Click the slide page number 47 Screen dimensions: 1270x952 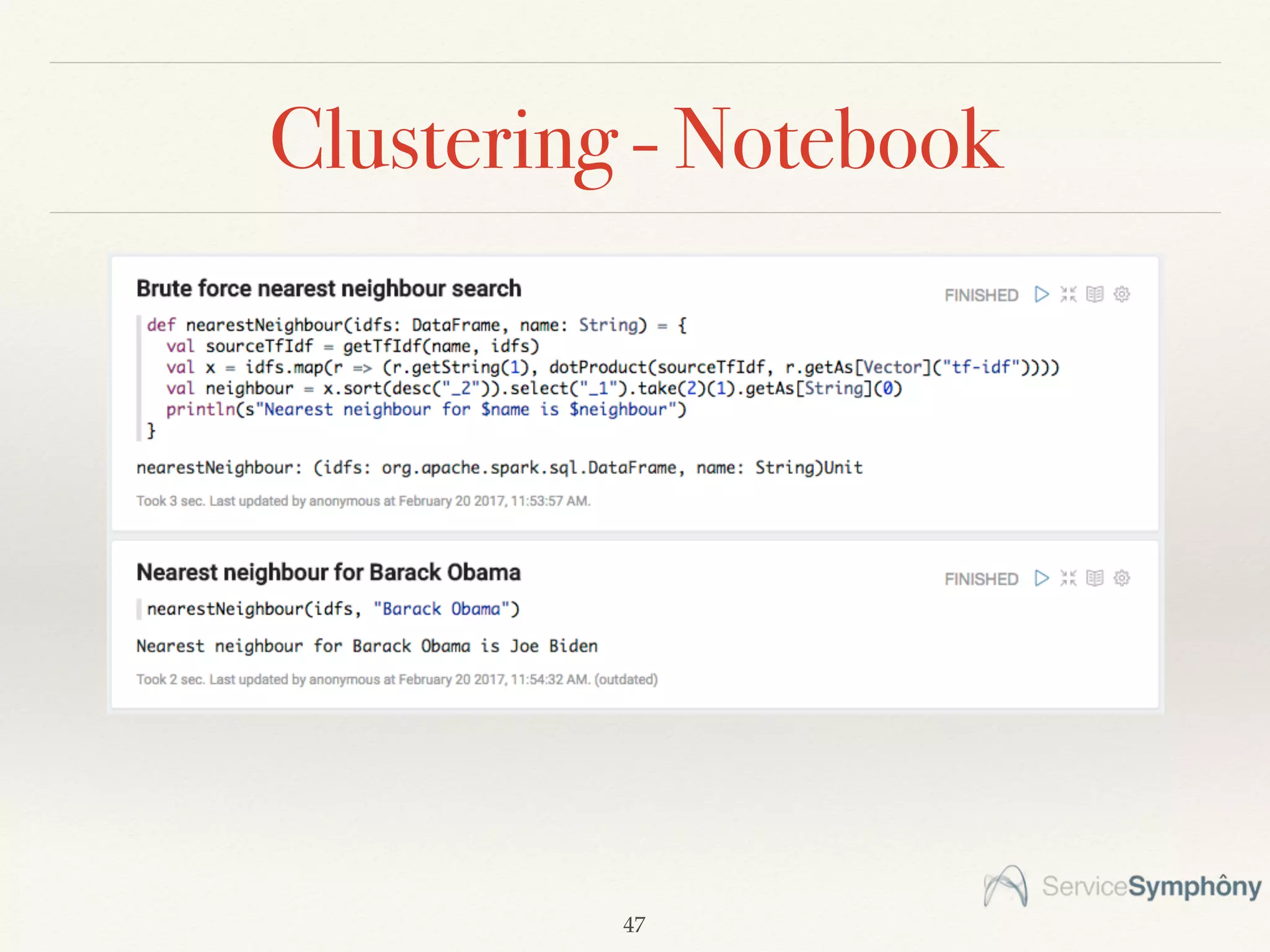point(634,925)
